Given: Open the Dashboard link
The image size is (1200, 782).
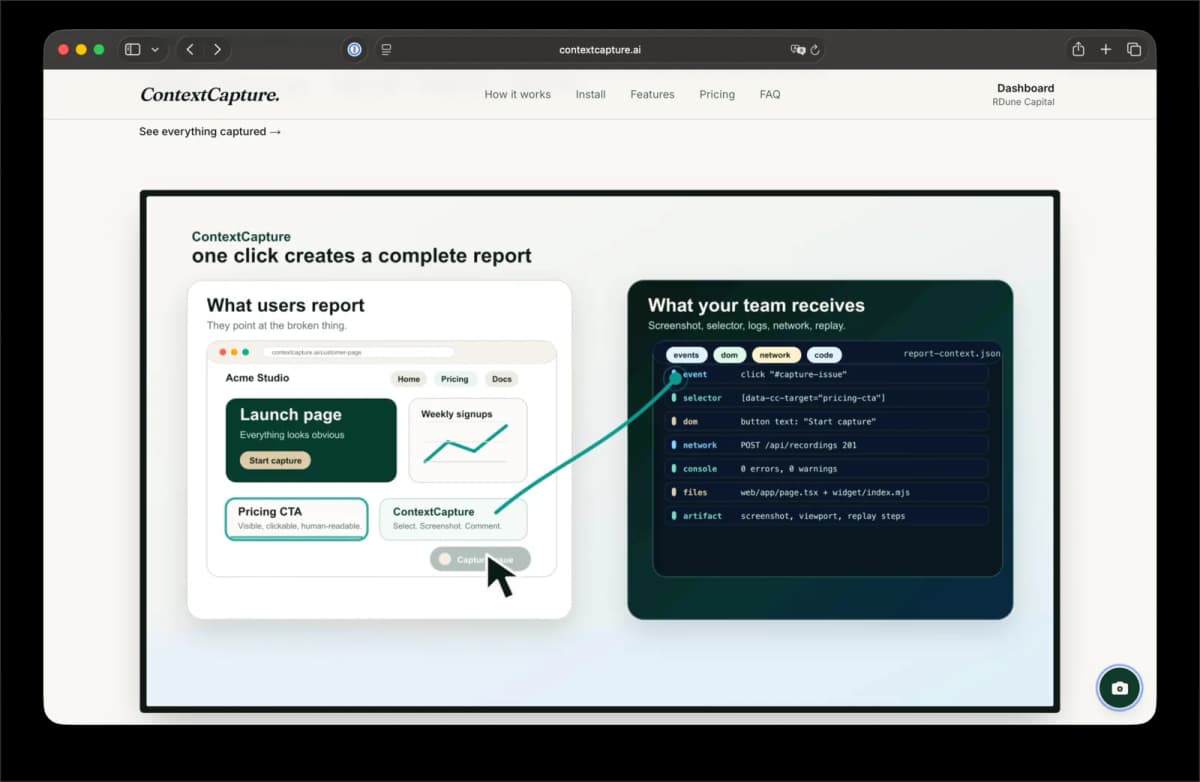Looking at the screenshot, I should 1025,88.
